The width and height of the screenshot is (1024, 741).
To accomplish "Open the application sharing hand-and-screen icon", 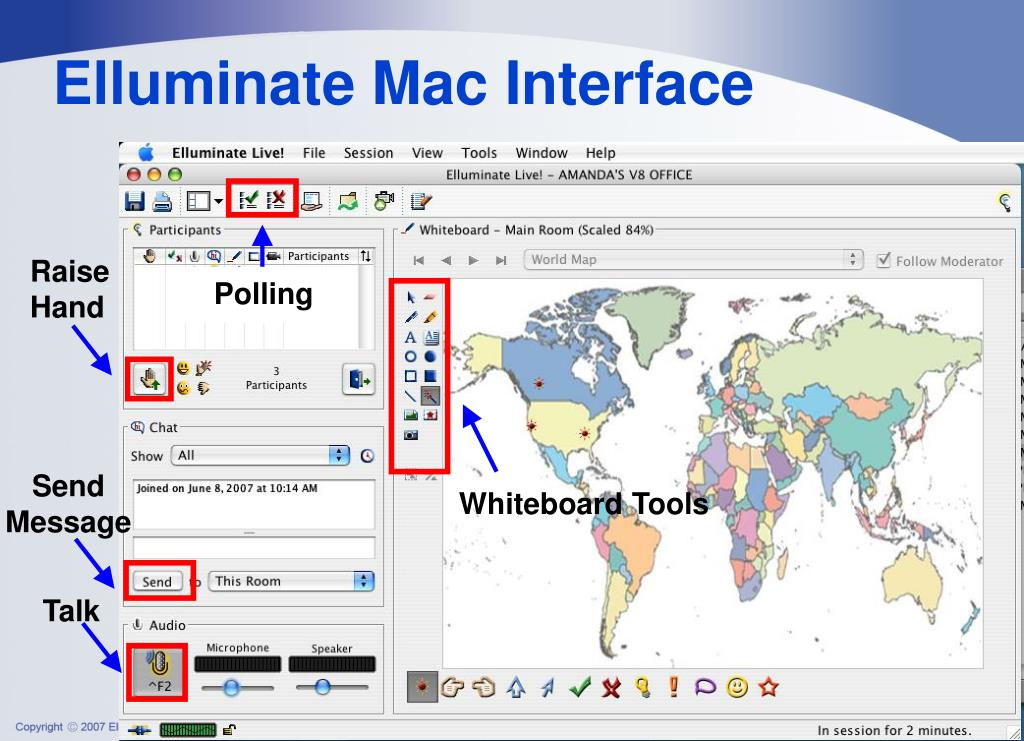I will (x=312, y=201).
